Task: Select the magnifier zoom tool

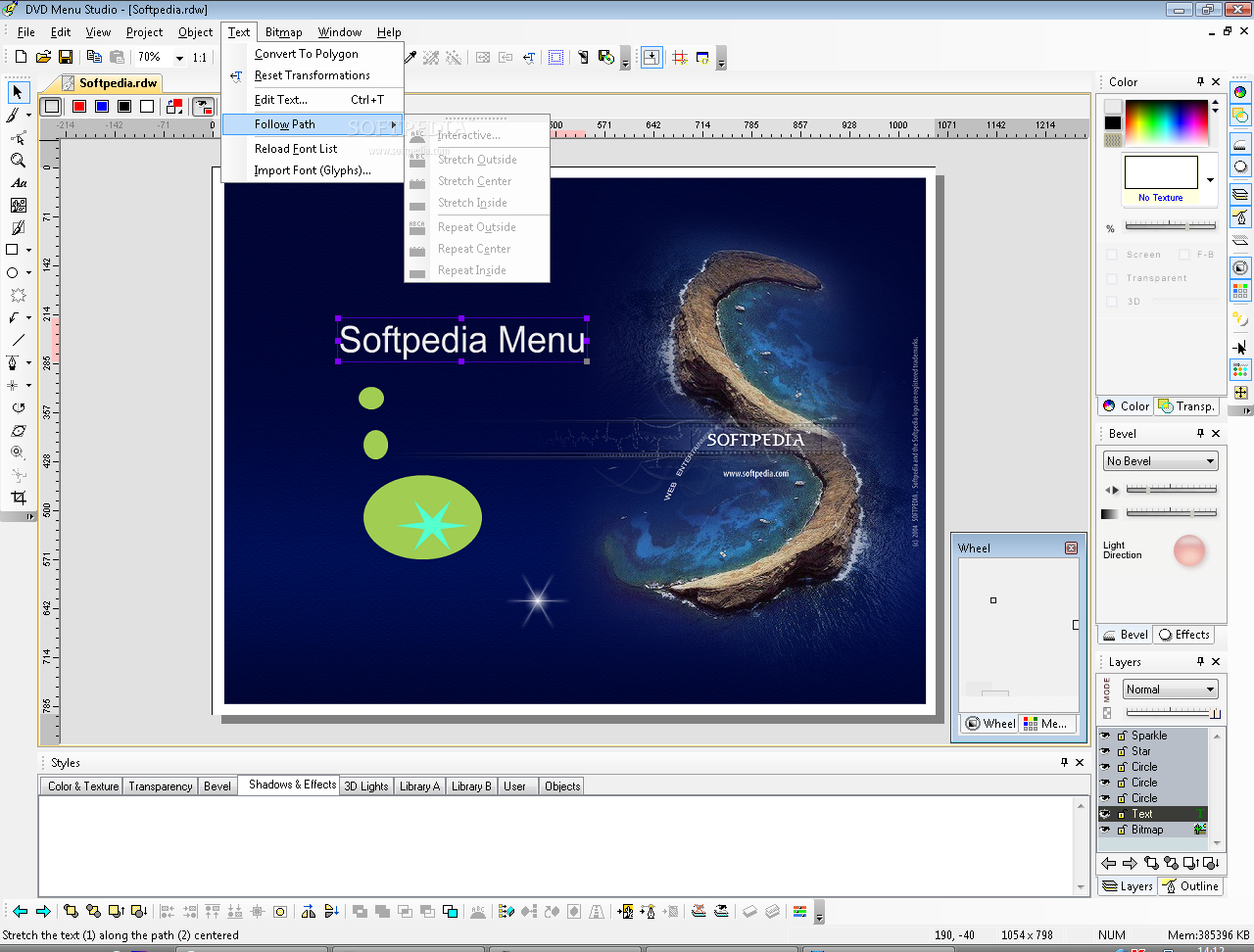Action: [18, 160]
